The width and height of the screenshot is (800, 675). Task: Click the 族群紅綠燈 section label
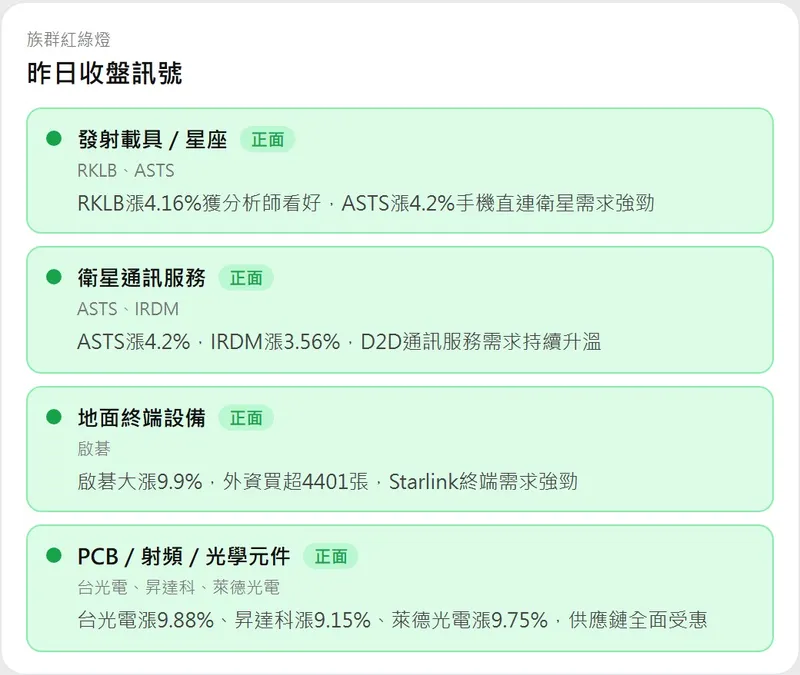[69, 40]
